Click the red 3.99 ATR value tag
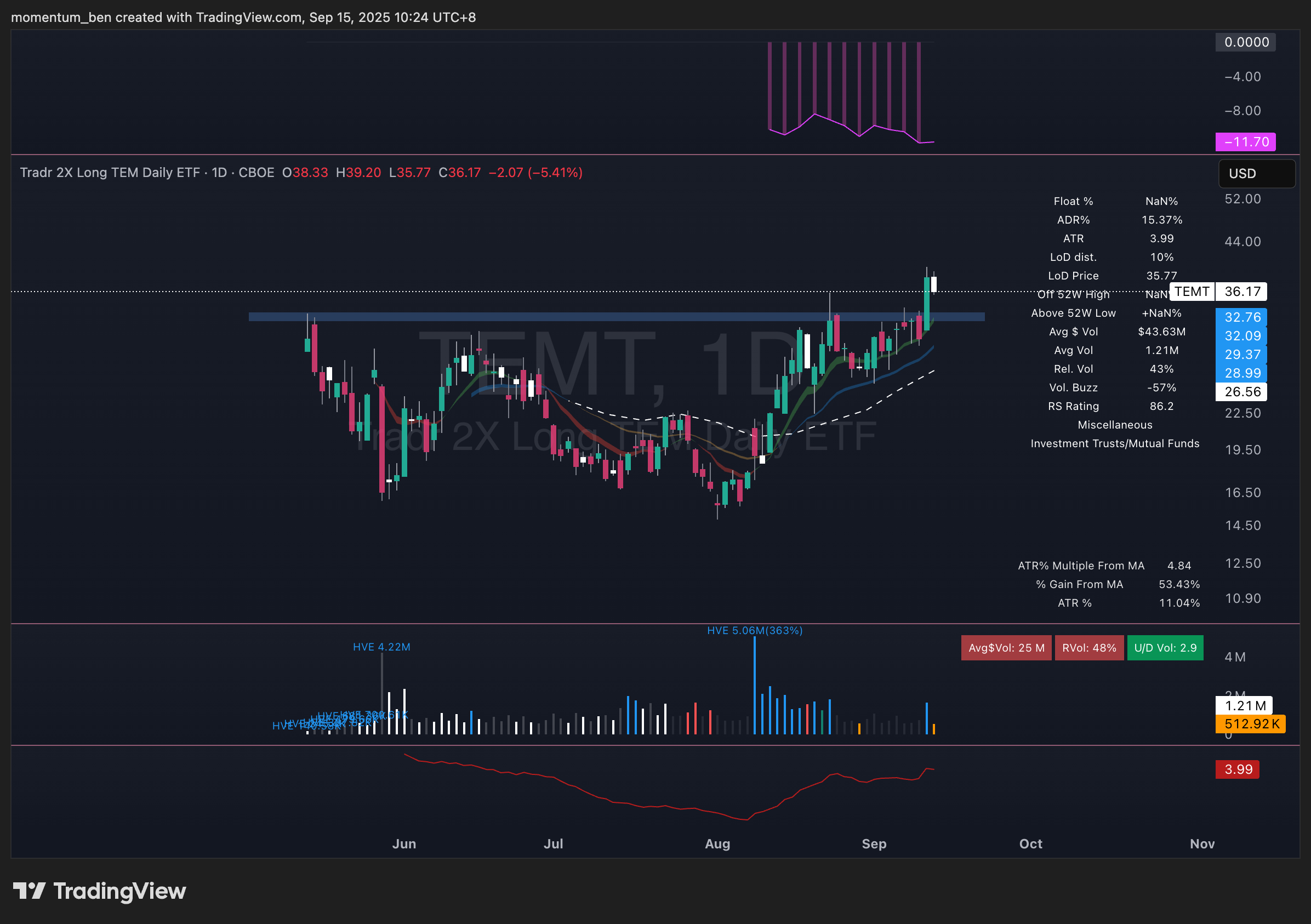 tap(1238, 769)
